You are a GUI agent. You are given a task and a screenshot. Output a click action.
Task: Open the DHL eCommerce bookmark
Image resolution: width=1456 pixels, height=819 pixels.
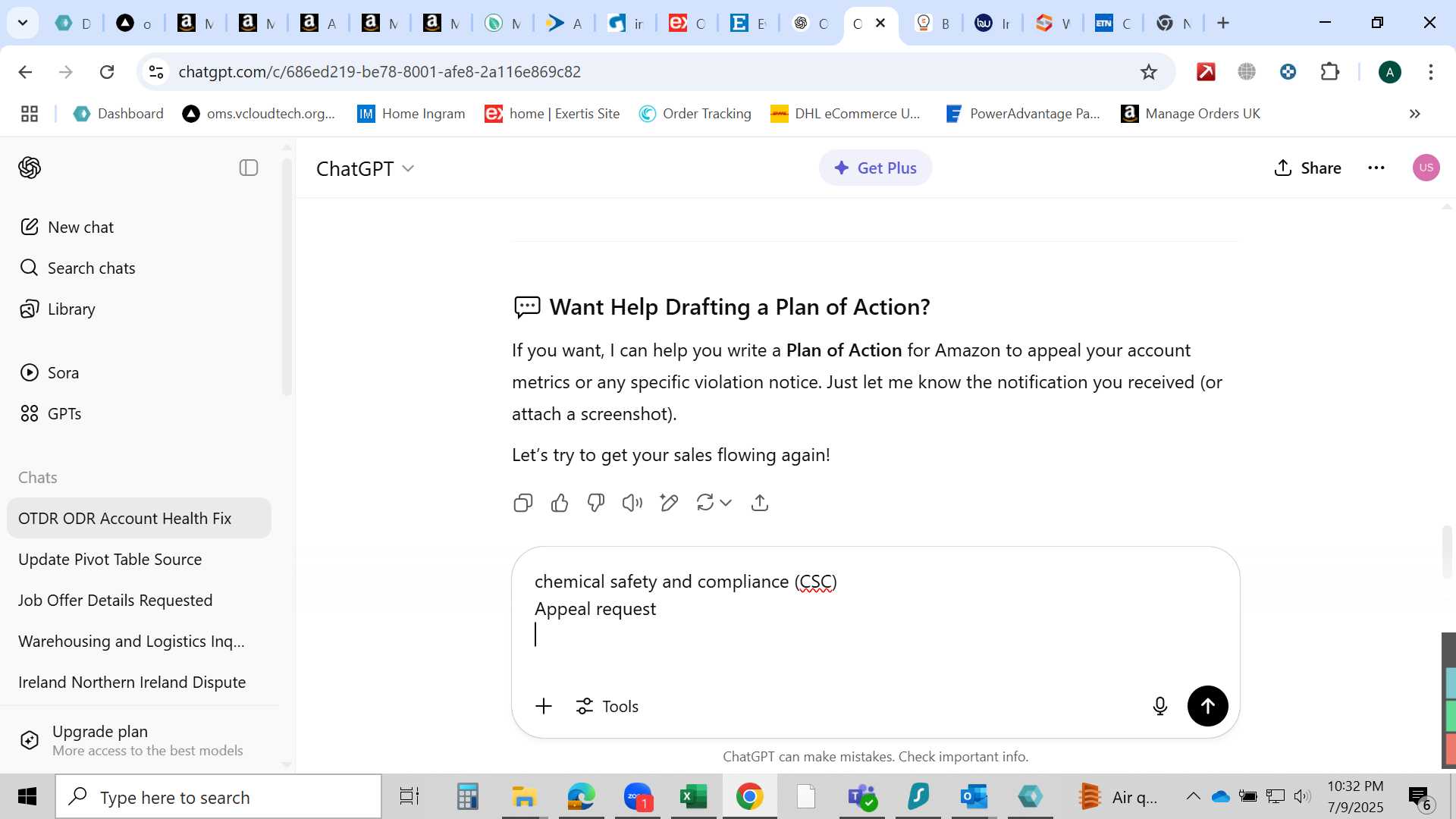[845, 114]
